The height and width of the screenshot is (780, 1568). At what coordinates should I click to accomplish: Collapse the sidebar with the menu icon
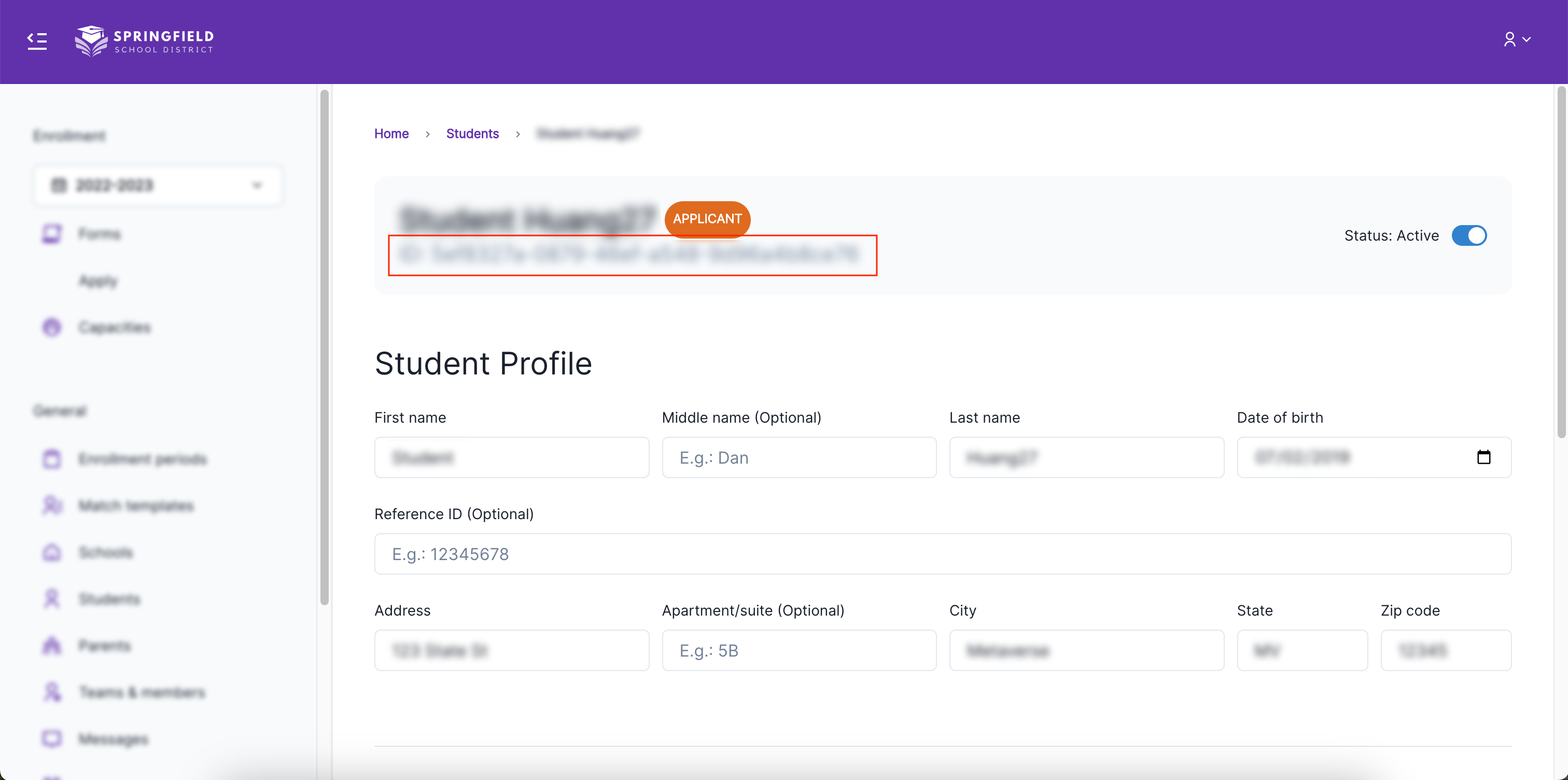(37, 41)
